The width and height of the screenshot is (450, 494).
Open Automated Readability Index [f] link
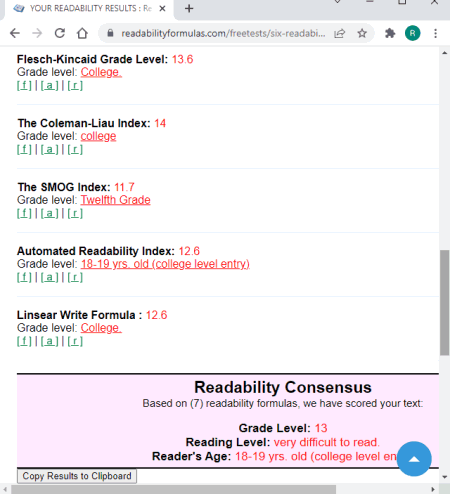24,278
